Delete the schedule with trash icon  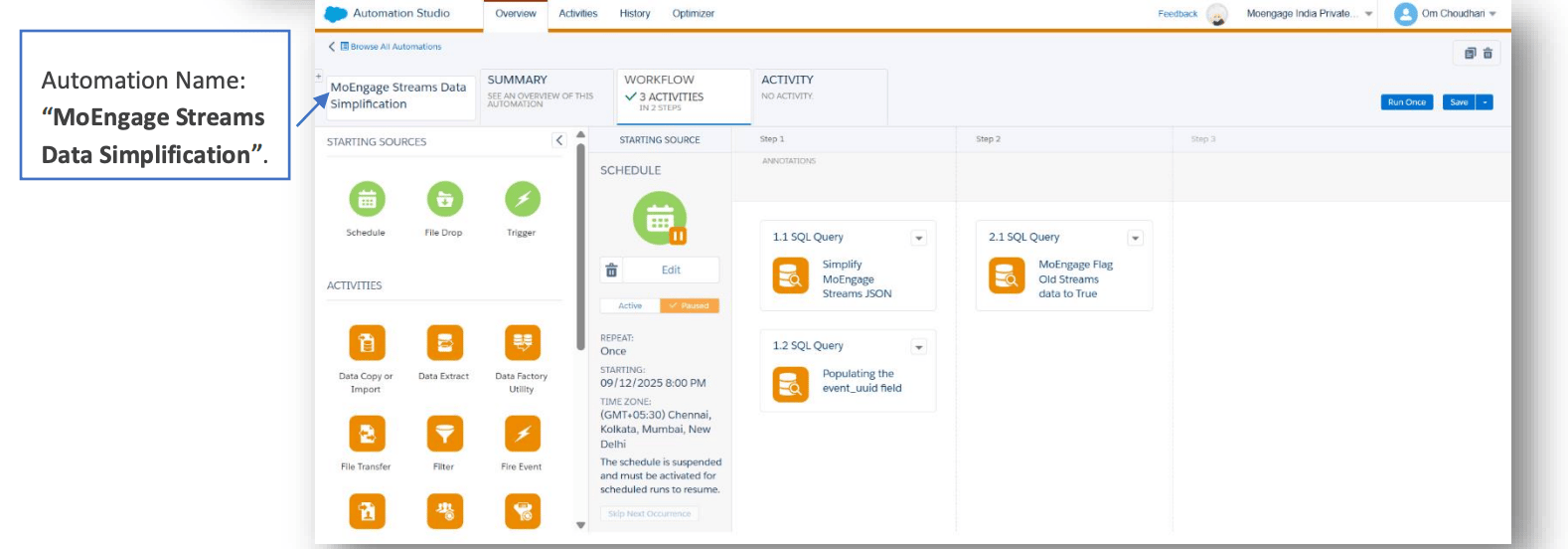(611, 271)
